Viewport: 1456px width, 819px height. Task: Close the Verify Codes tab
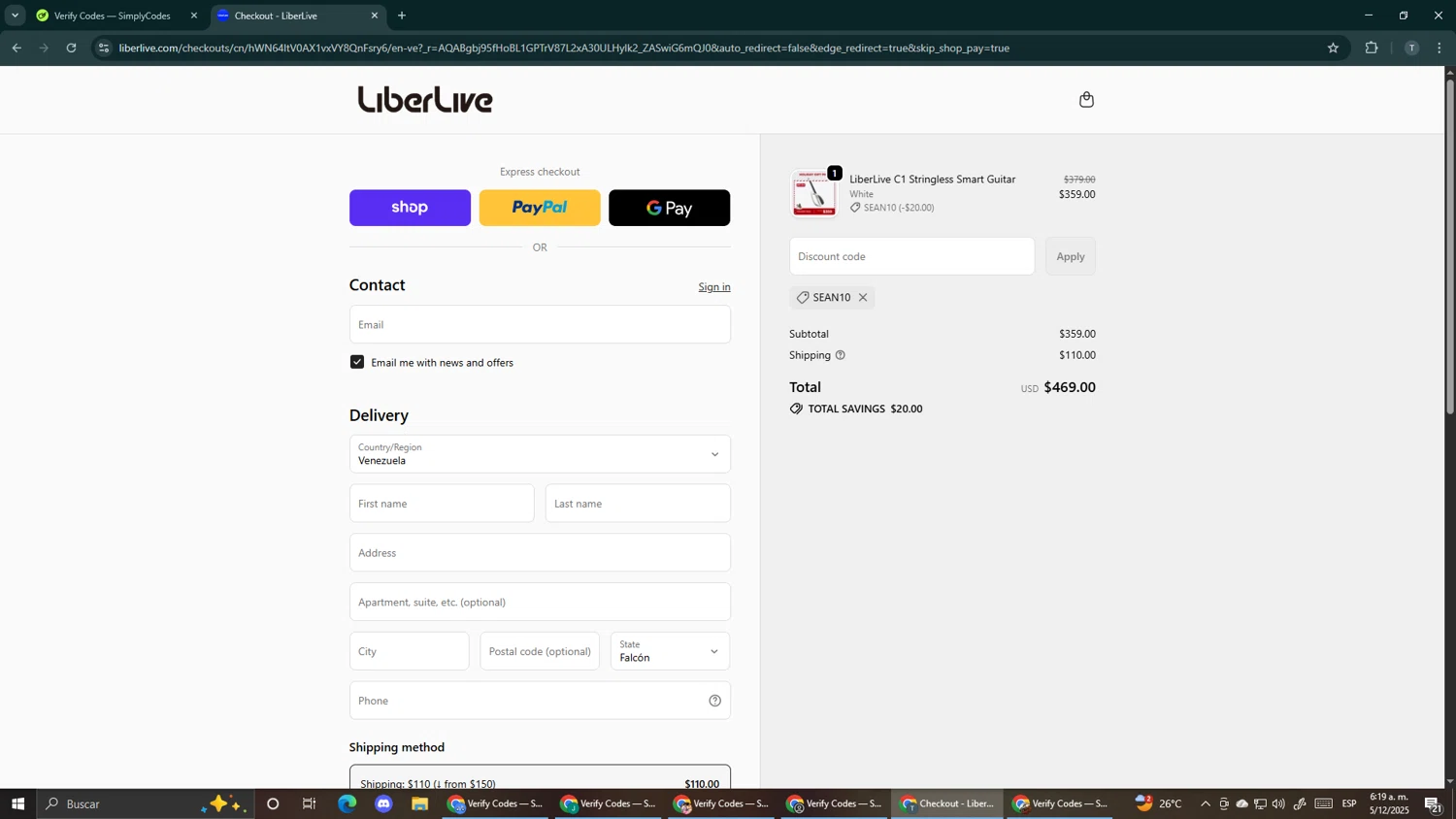[x=193, y=16]
